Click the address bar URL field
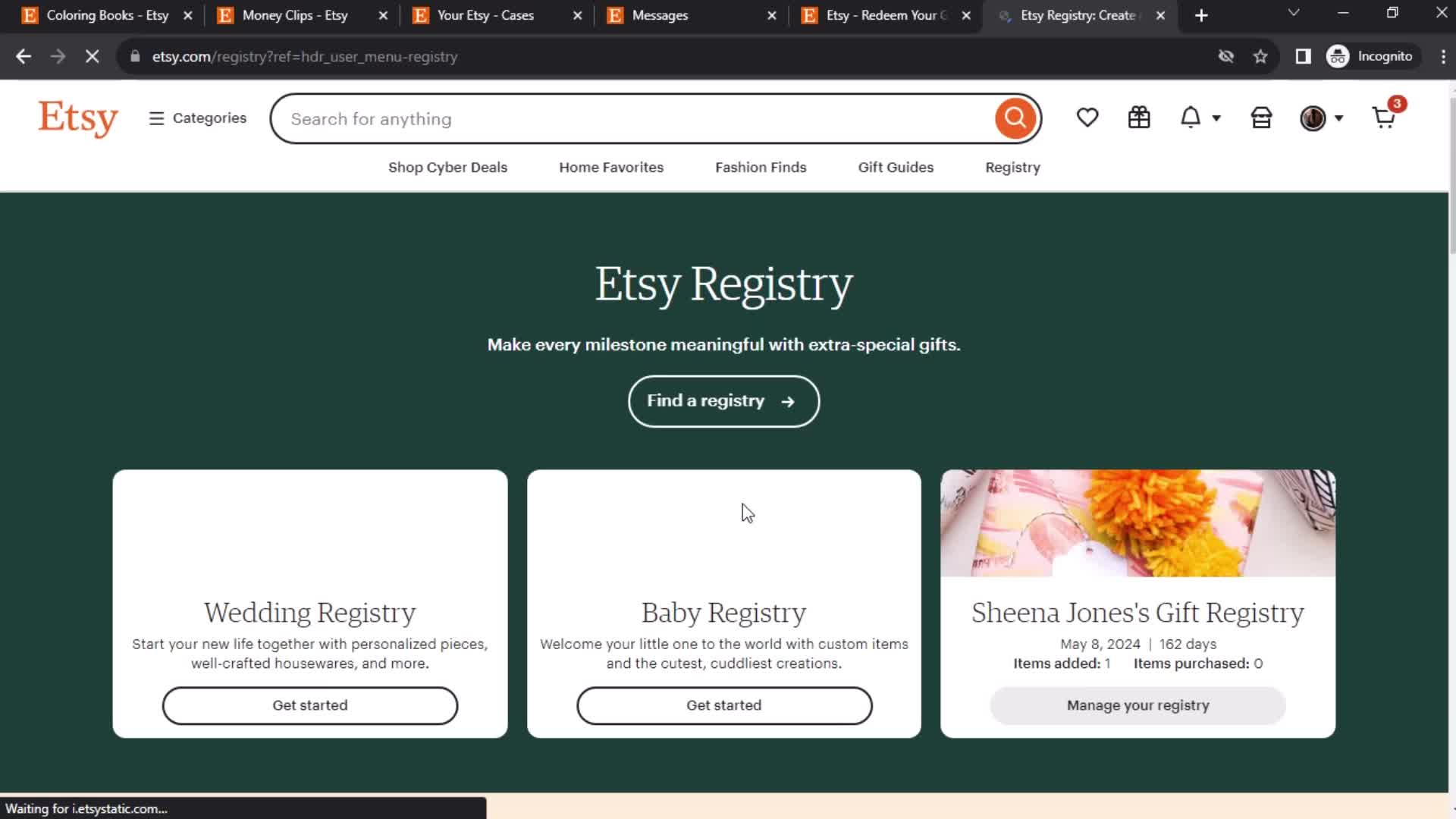 pyautogui.click(x=305, y=56)
